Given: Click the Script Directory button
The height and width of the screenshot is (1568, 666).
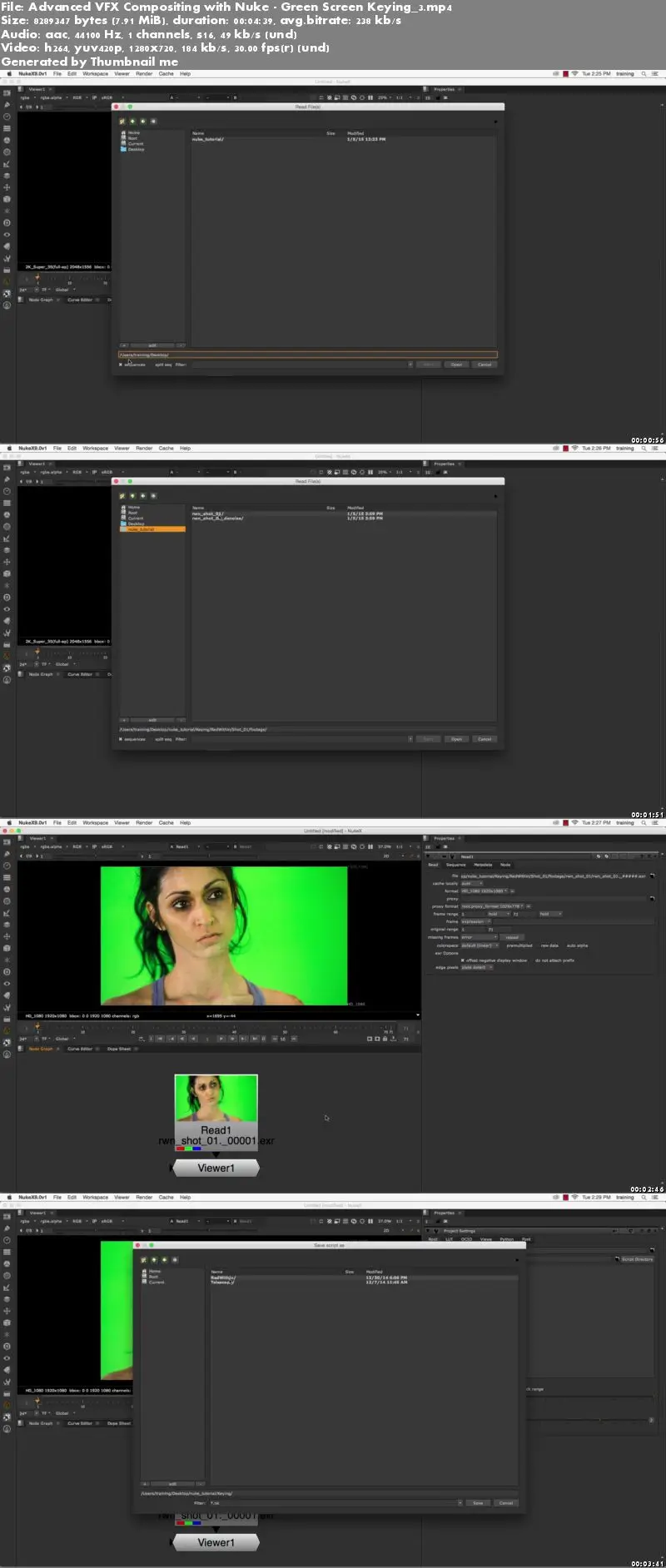Looking at the screenshot, I should coord(638,1259).
